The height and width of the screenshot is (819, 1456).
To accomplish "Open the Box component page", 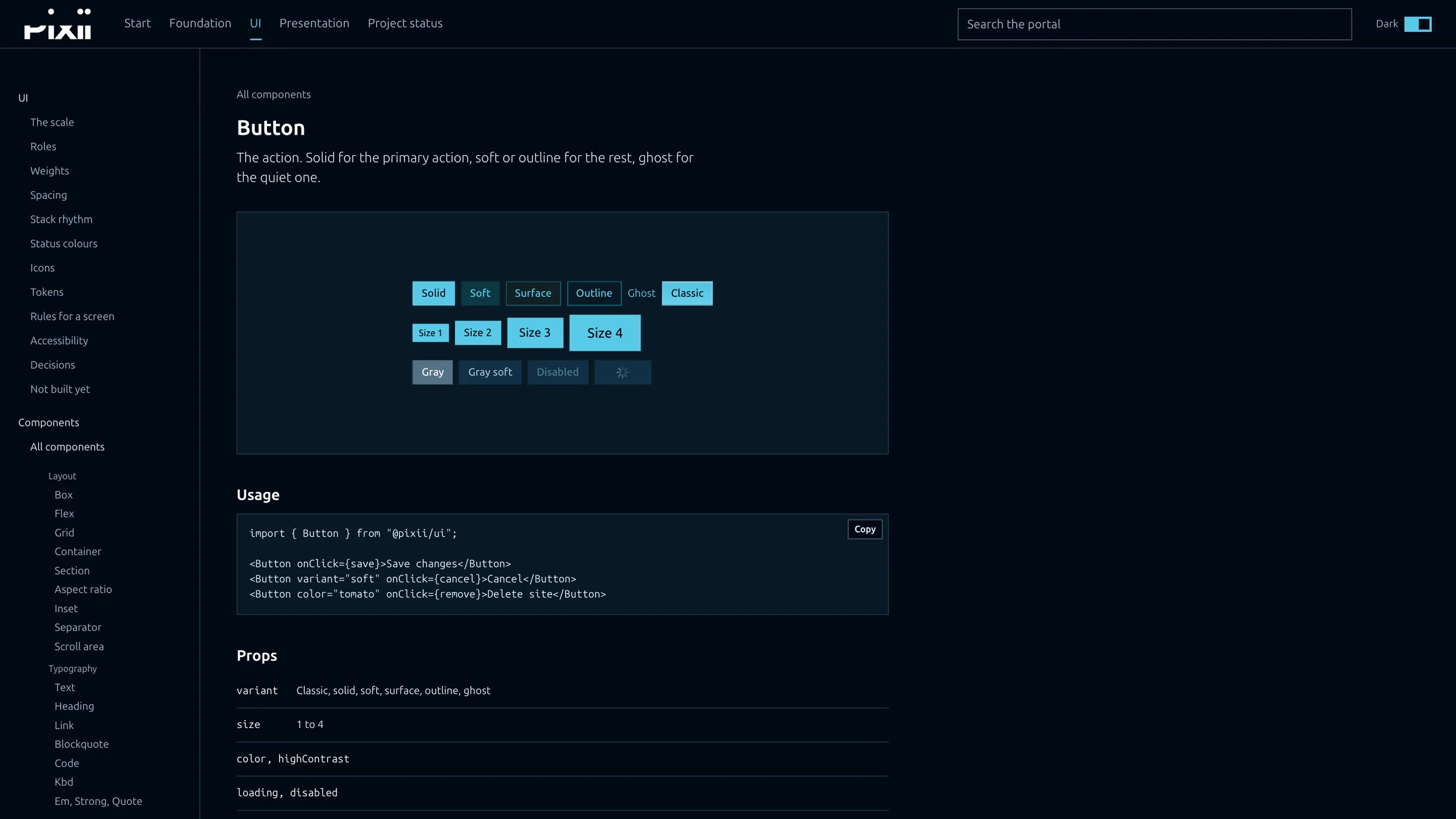I will point(64,495).
